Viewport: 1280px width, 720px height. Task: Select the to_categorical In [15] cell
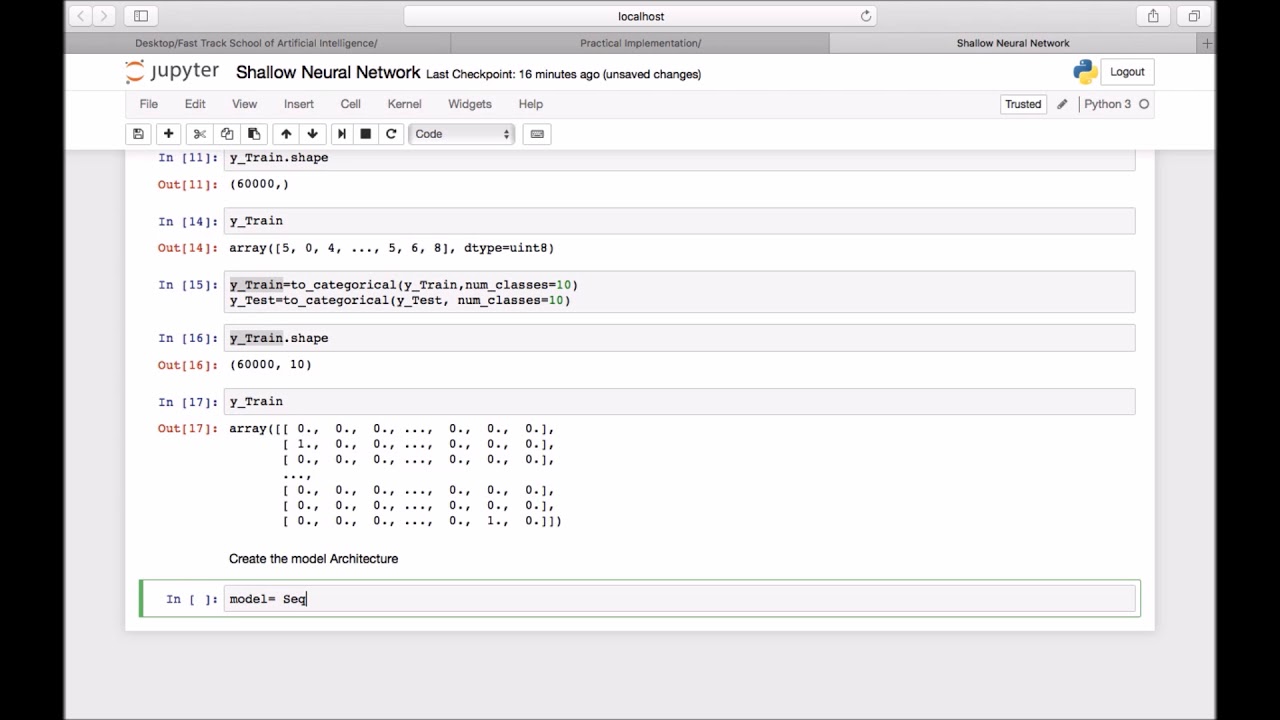[x=680, y=292]
